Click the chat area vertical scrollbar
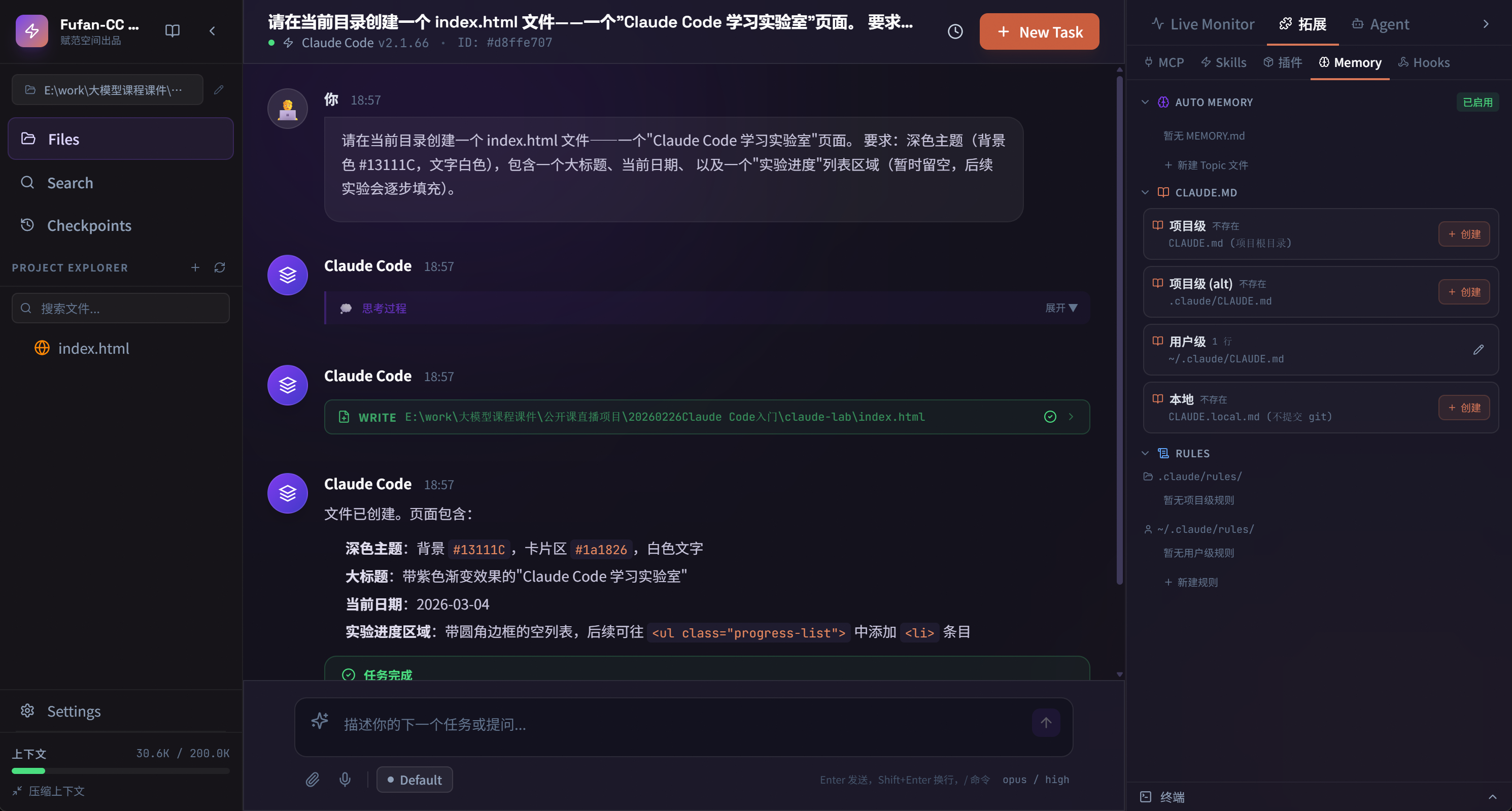 click(x=1119, y=329)
